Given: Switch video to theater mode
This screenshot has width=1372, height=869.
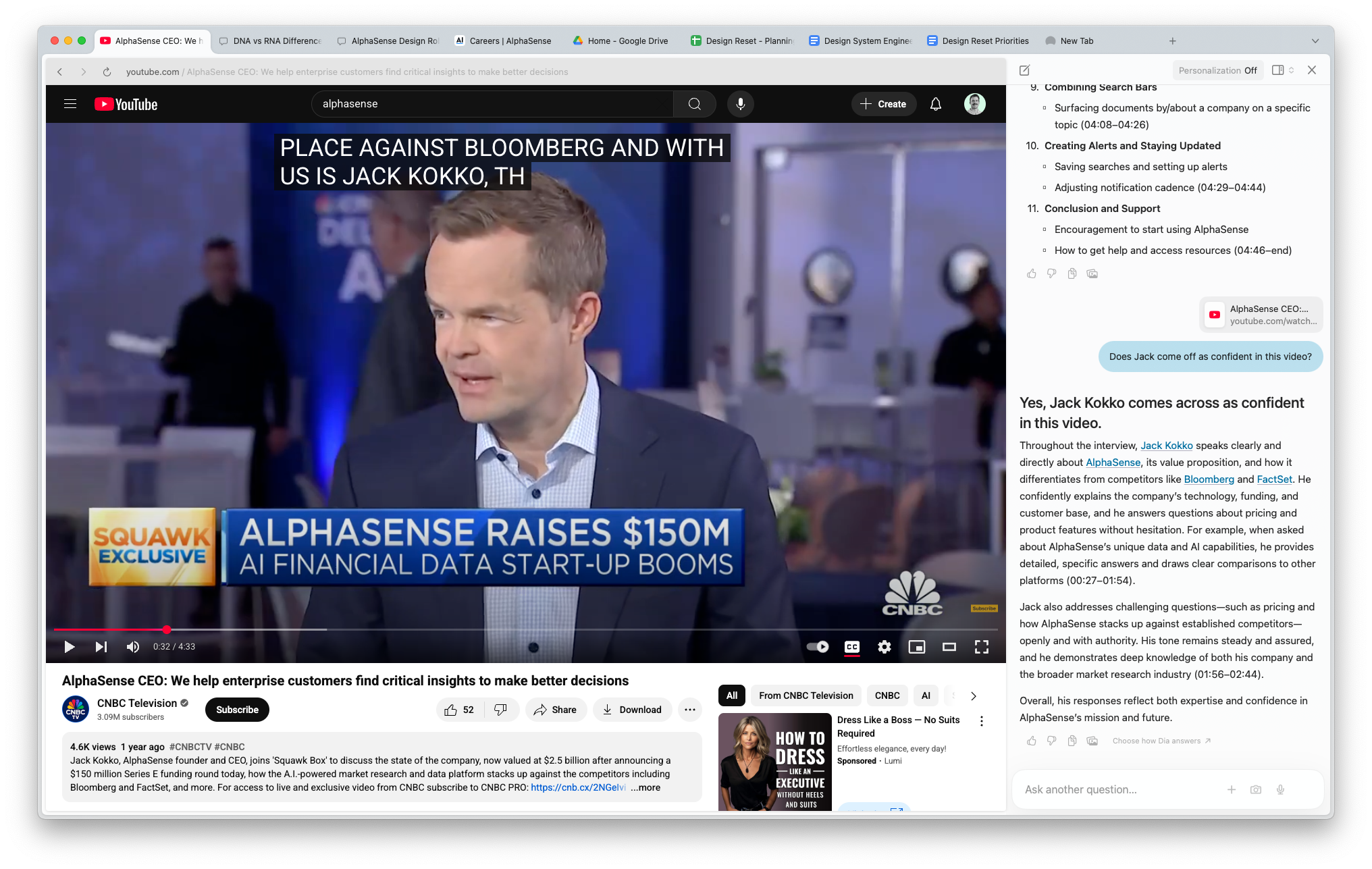Looking at the screenshot, I should pyautogui.click(x=949, y=647).
